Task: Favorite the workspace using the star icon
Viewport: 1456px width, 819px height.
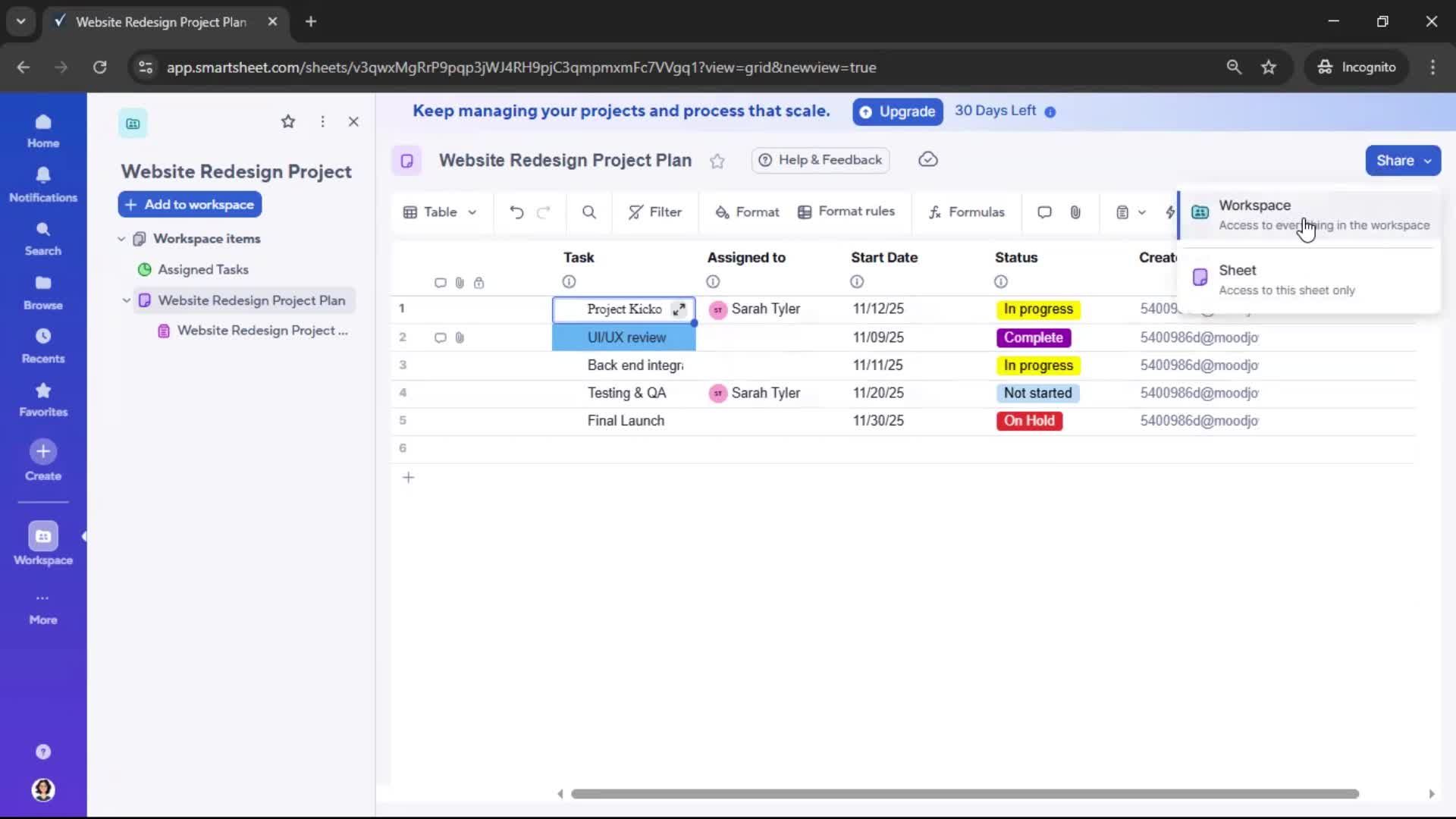Action: tap(288, 121)
